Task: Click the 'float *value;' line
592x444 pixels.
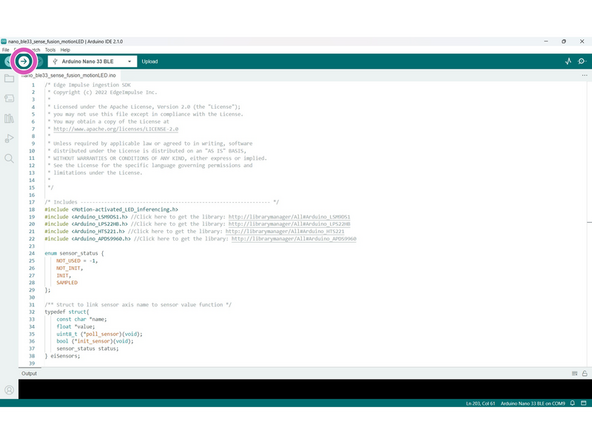Action: point(76,327)
